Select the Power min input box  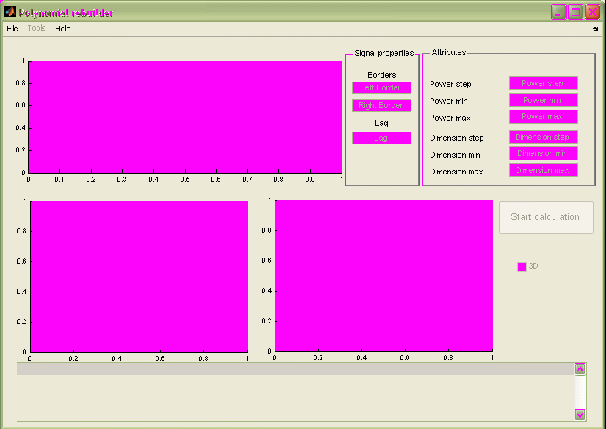pyautogui.click(x=543, y=100)
